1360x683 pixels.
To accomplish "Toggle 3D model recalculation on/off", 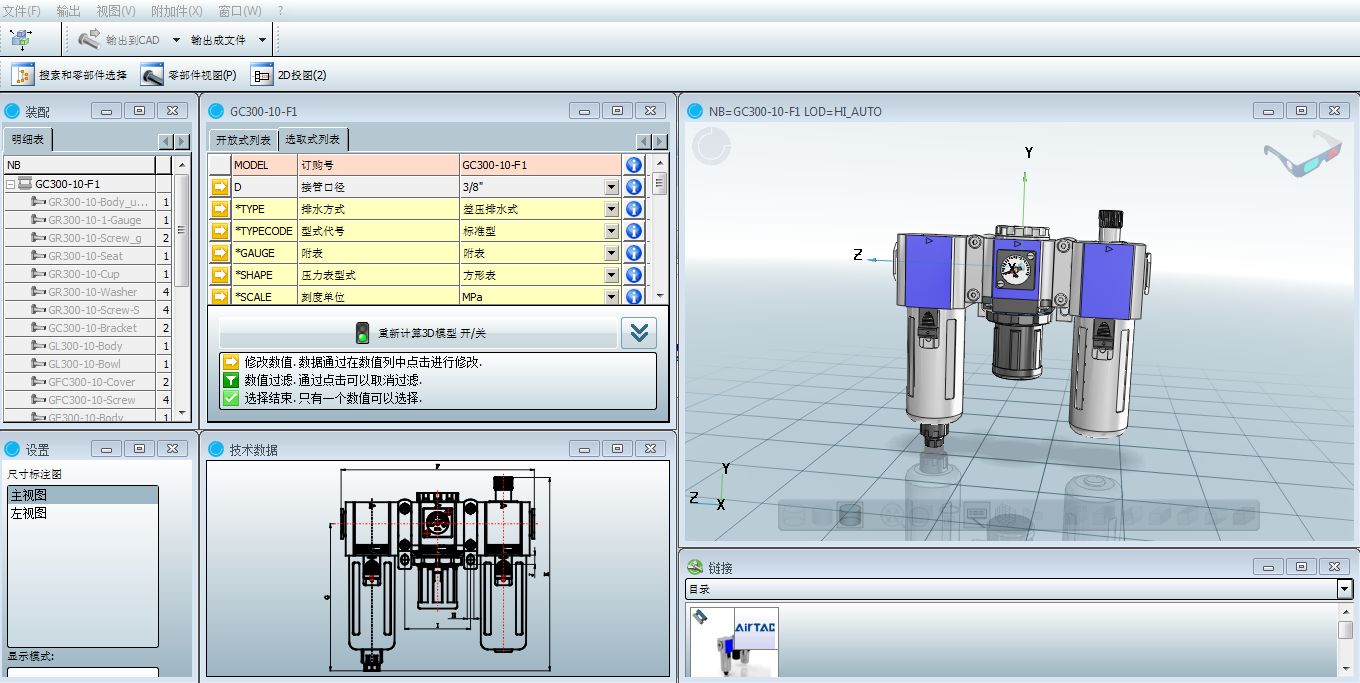I will [x=418, y=333].
